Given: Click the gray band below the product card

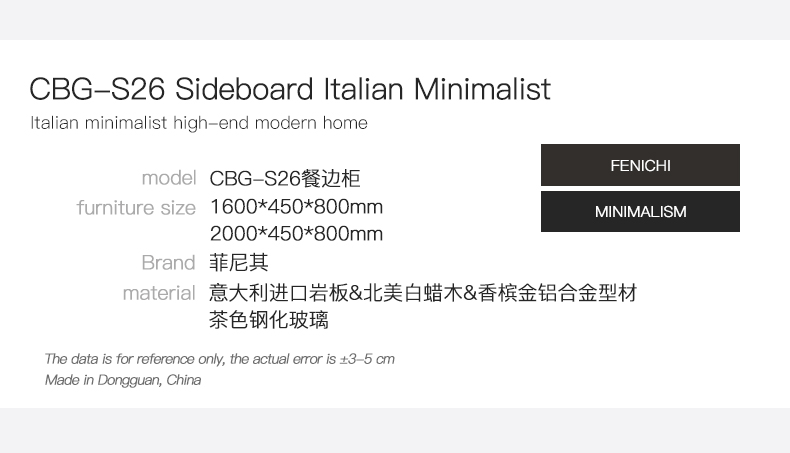Looking at the screenshot, I should [x=395, y=430].
